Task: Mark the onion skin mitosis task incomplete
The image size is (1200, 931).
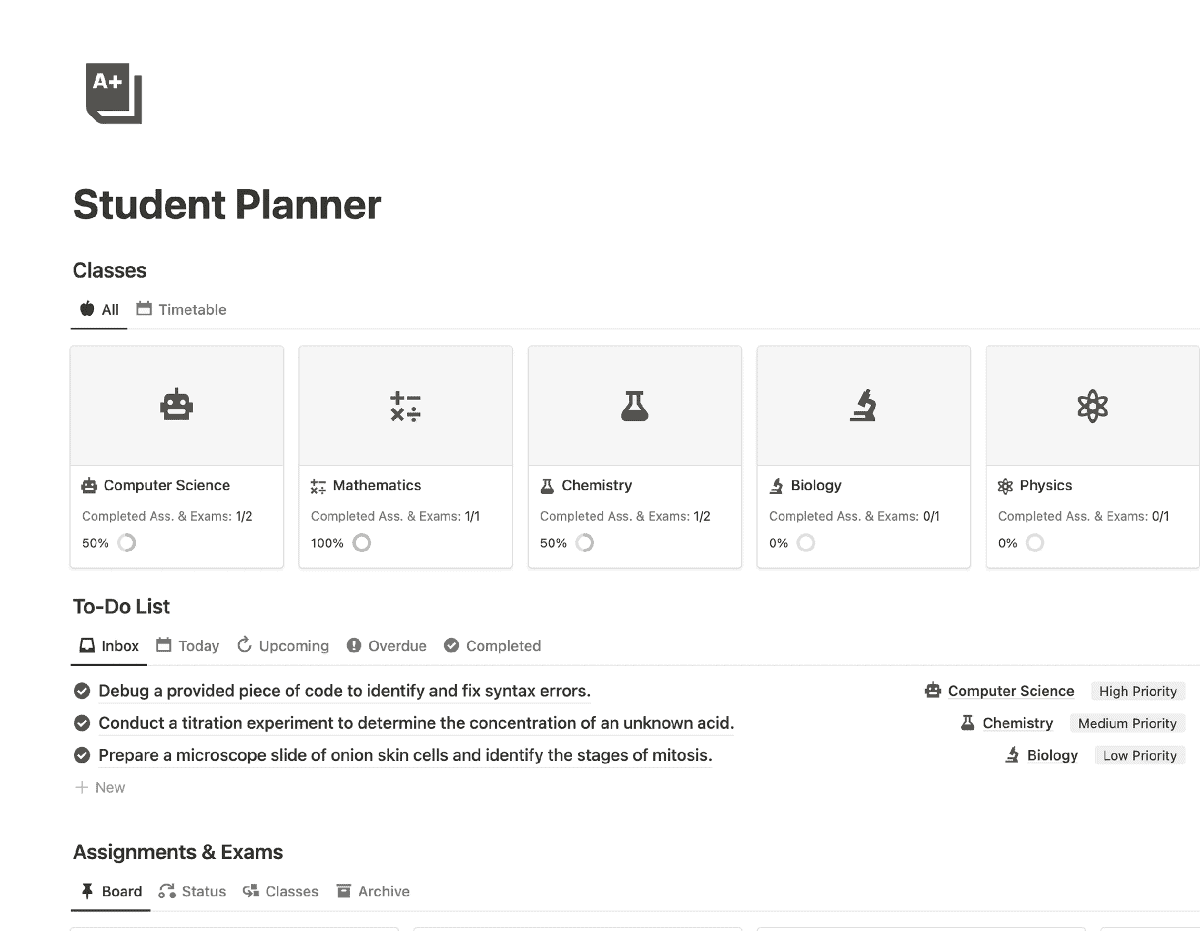Action: click(x=81, y=754)
